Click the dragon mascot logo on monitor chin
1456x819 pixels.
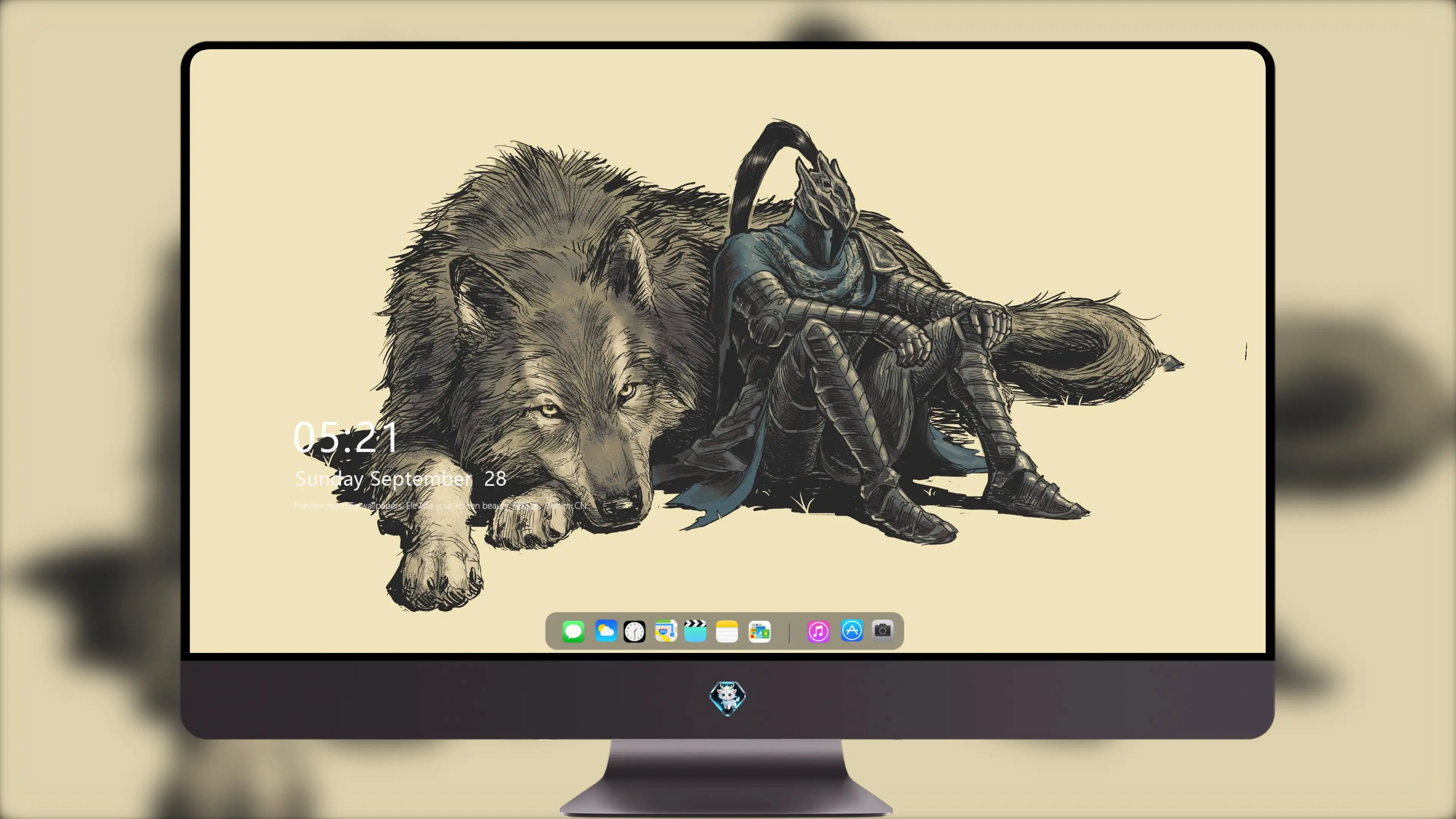click(x=728, y=698)
